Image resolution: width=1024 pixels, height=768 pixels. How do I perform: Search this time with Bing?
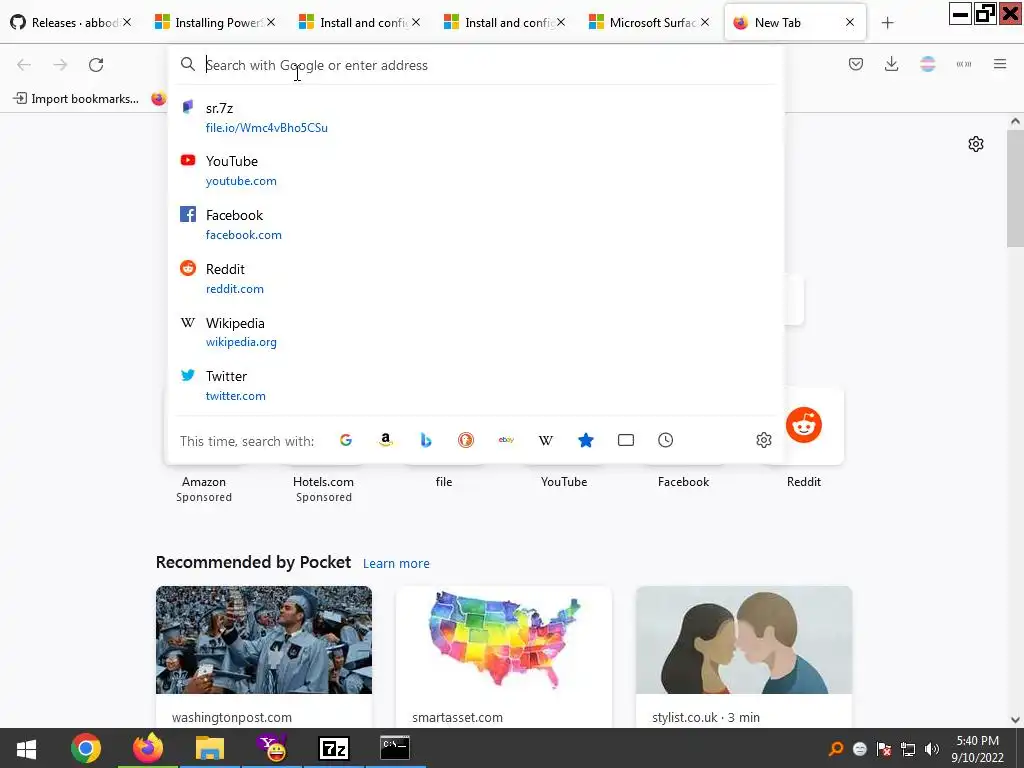426,440
